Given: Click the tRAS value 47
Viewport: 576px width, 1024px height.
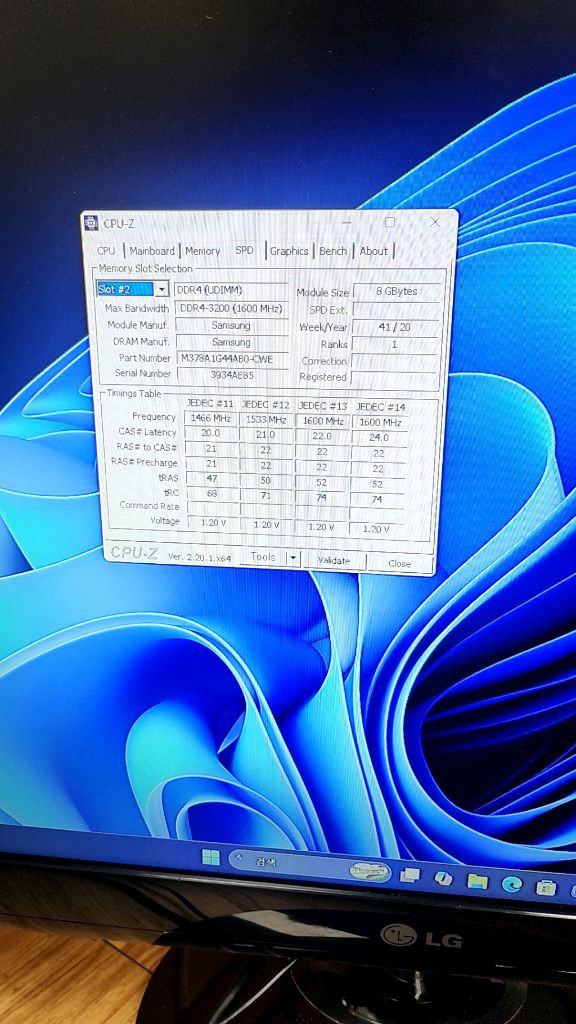Looking at the screenshot, I should 212,479.
